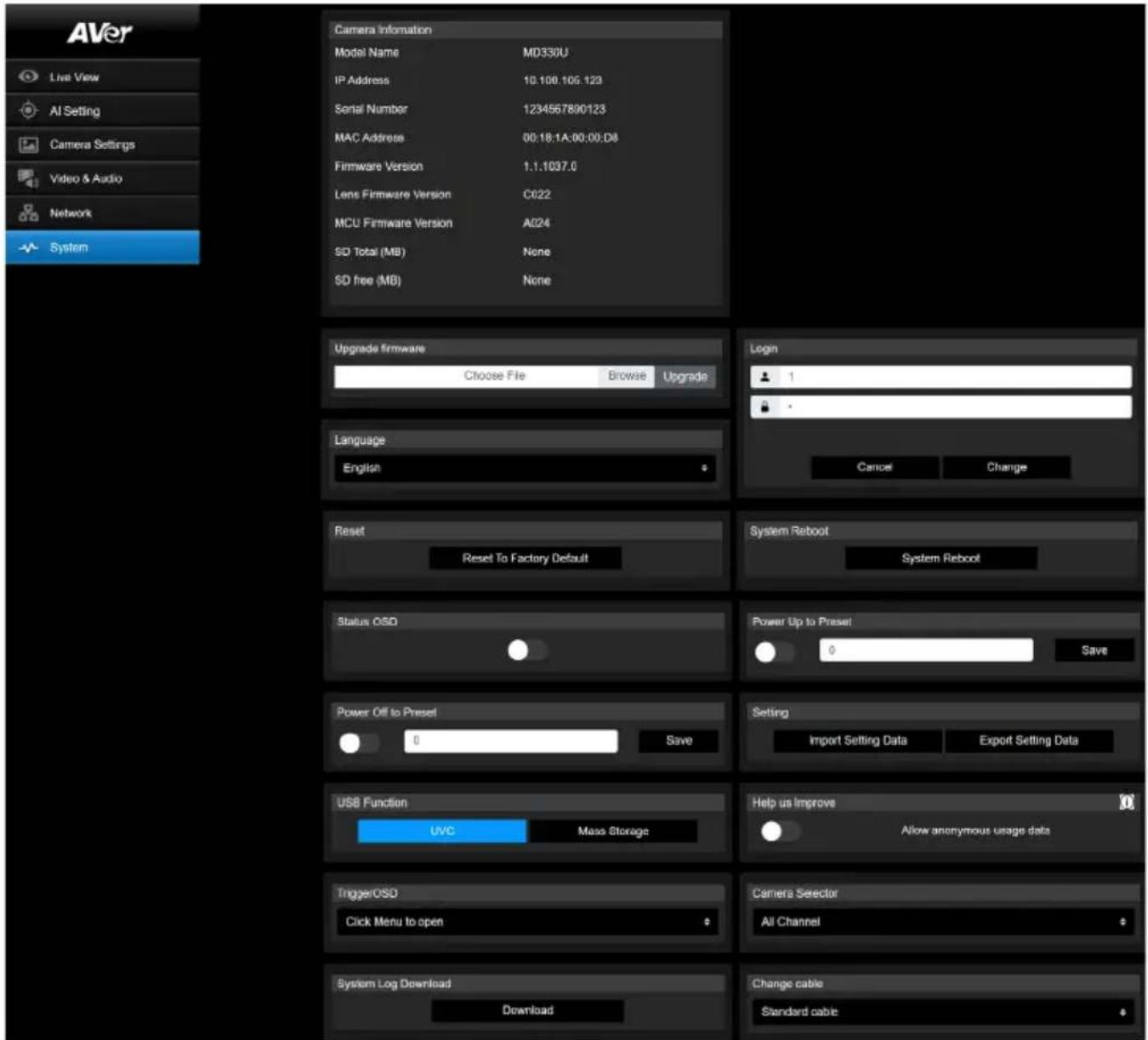Click the System Reboot button
This screenshot has width=1148, height=1040.
[941, 558]
